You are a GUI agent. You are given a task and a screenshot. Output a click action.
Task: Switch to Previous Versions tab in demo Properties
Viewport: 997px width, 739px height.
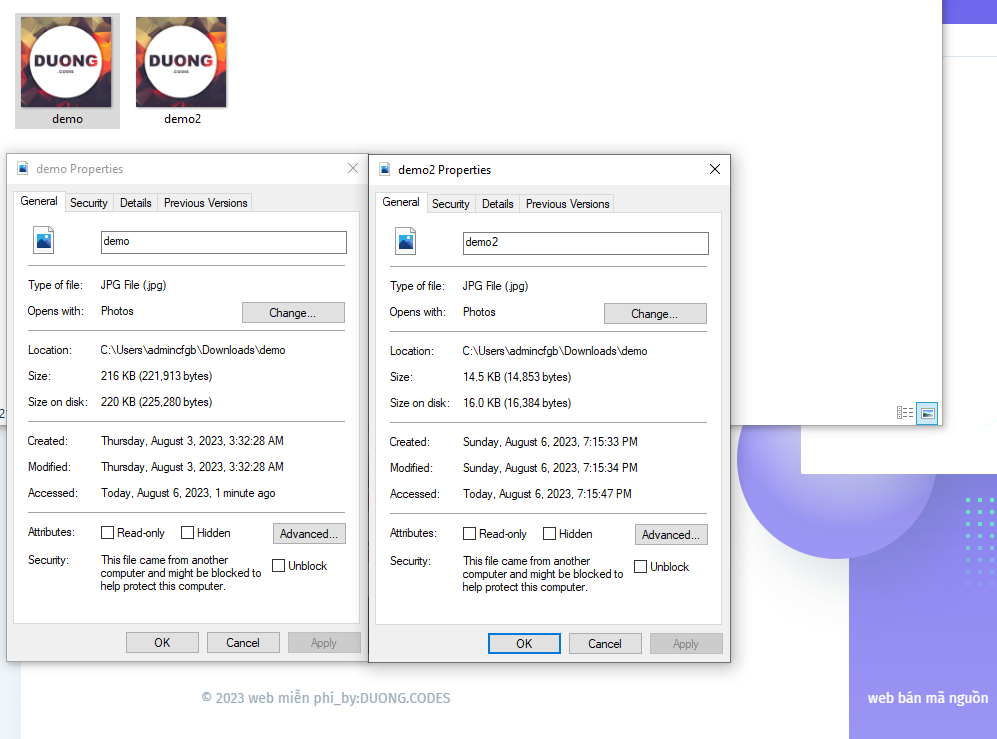pyautogui.click(x=205, y=203)
